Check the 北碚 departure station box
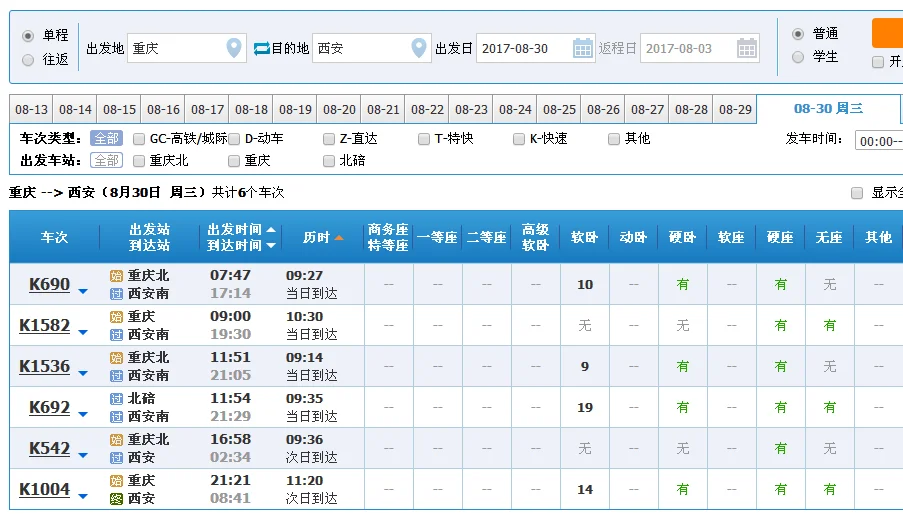This screenshot has height=514, width=903. click(329, 161)
